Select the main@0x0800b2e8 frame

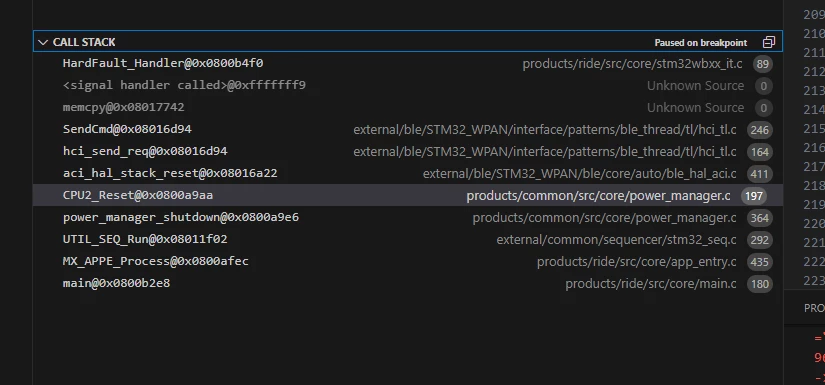click(407, 284)
